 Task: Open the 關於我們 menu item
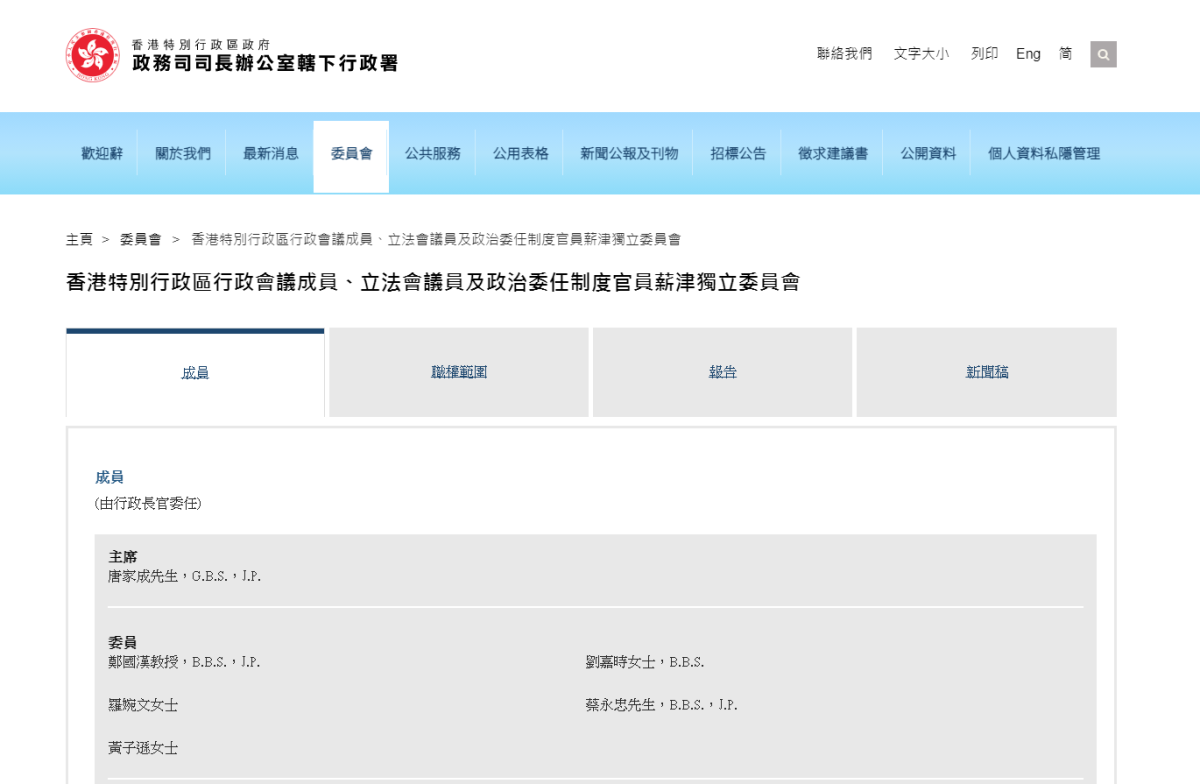tap(183, 154)
